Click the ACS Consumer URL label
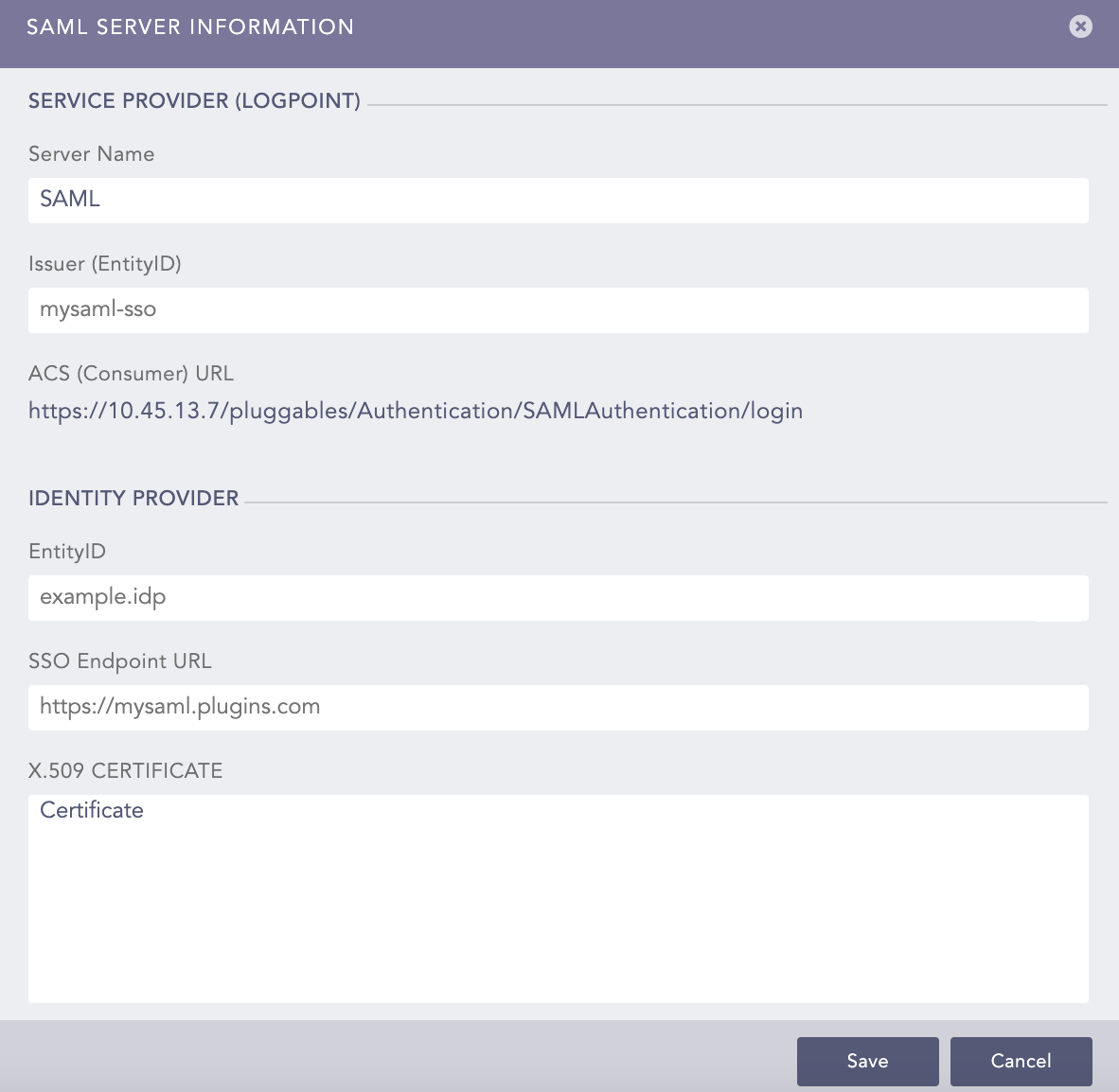Screen dimensions: 1119x1092 131,373
